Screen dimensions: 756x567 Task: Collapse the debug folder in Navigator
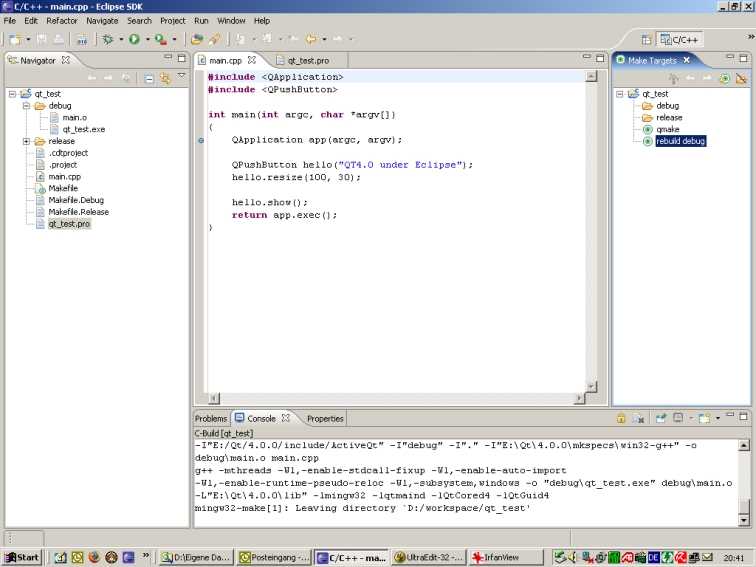[27, 106]
